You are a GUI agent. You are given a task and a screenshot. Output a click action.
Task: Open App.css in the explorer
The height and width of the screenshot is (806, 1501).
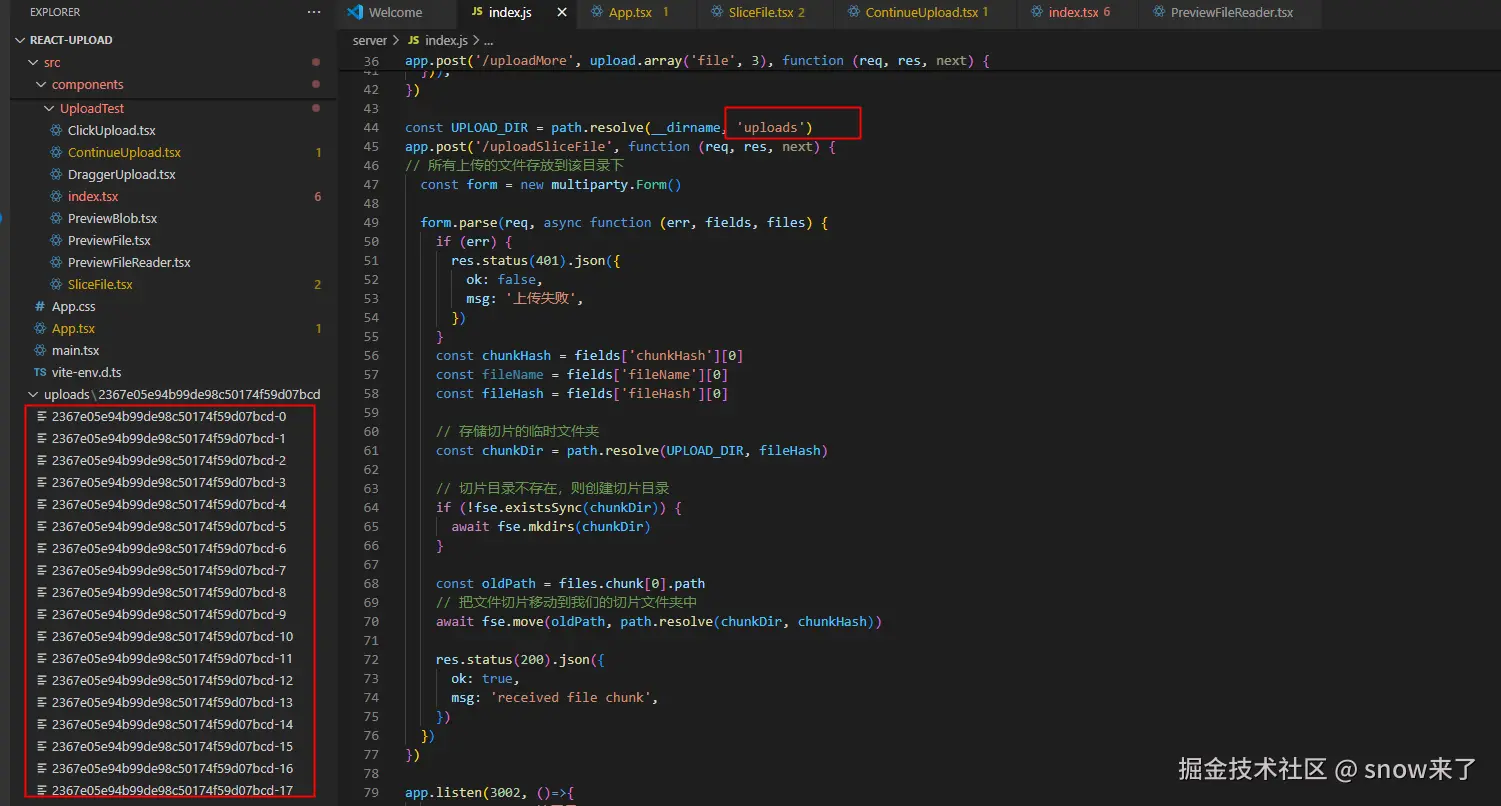pyautogui.click(x=73, y=306)
